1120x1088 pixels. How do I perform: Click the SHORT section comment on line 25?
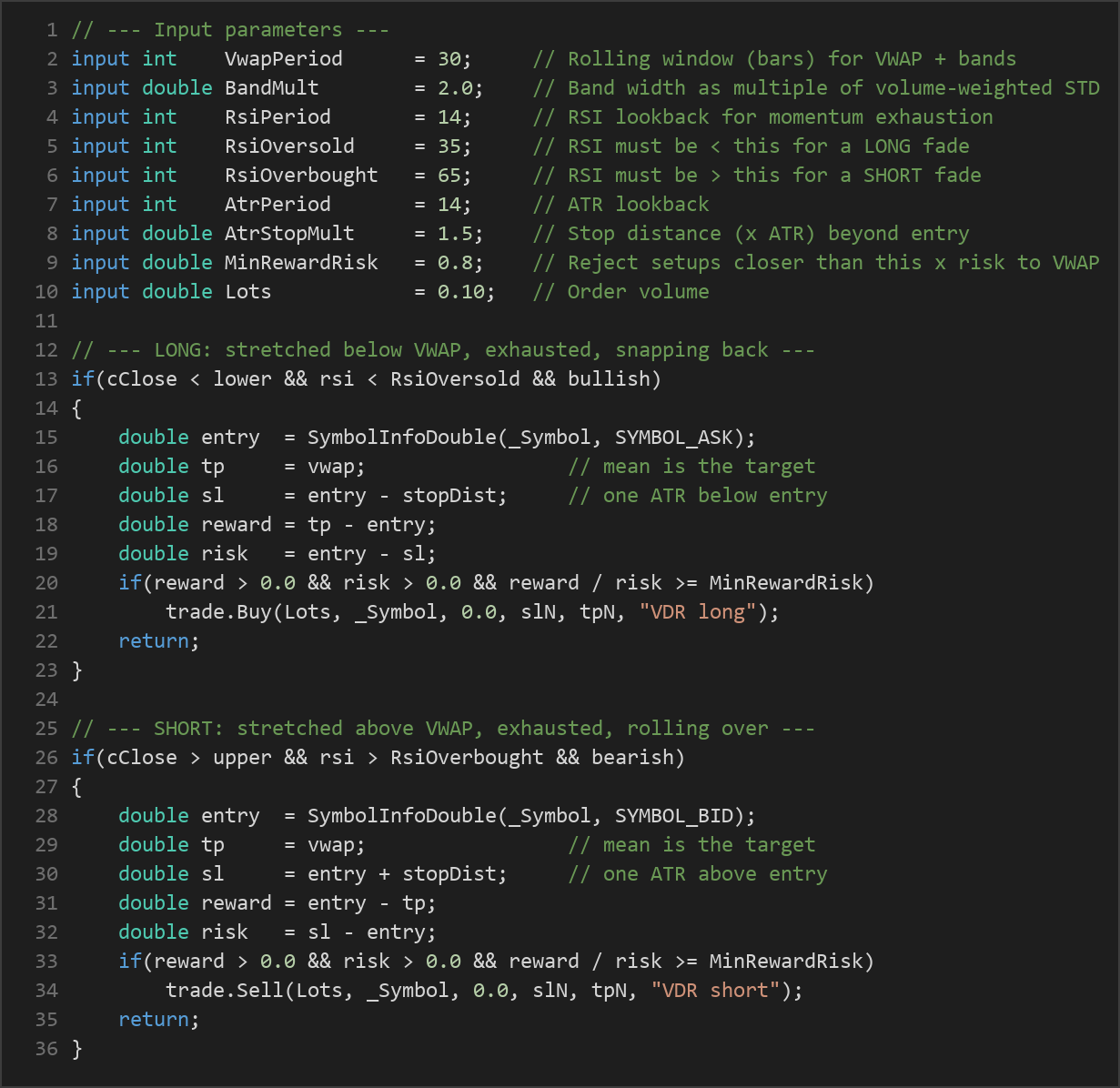[x=443, y=729]
